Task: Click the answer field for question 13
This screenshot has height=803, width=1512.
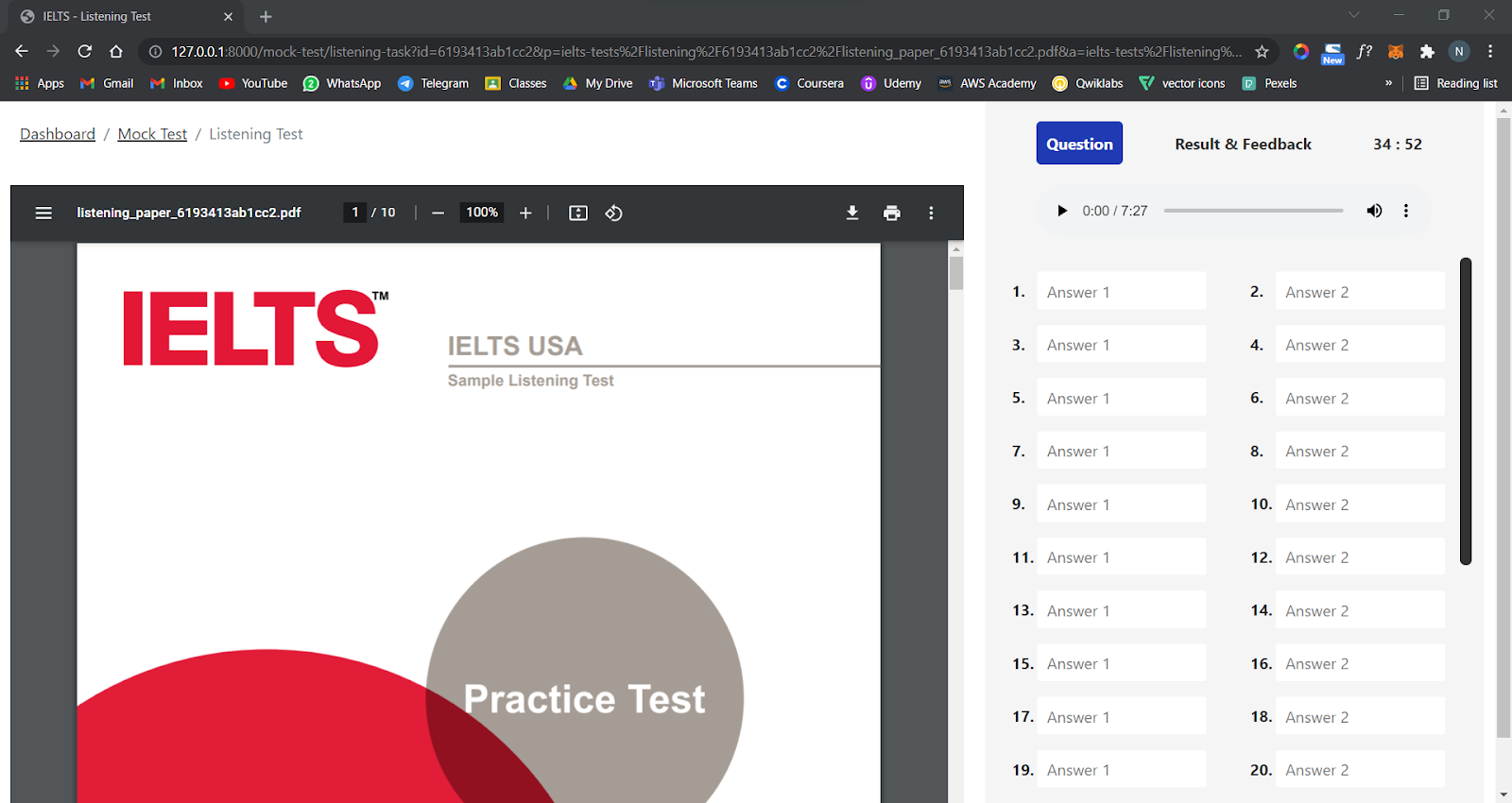Action: click(1121, 611)
